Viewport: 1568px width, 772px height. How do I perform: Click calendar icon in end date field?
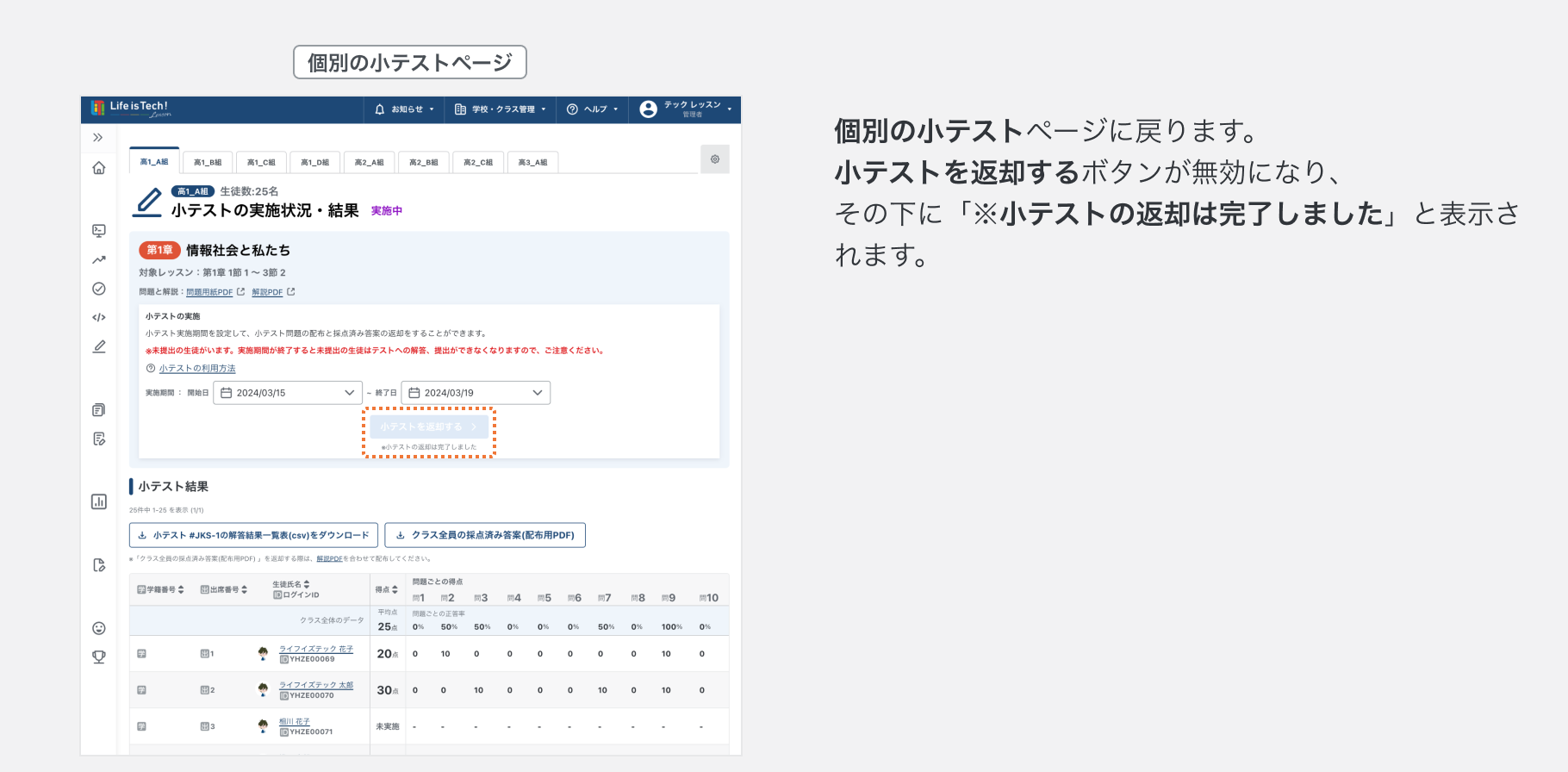tap(414, 393)
